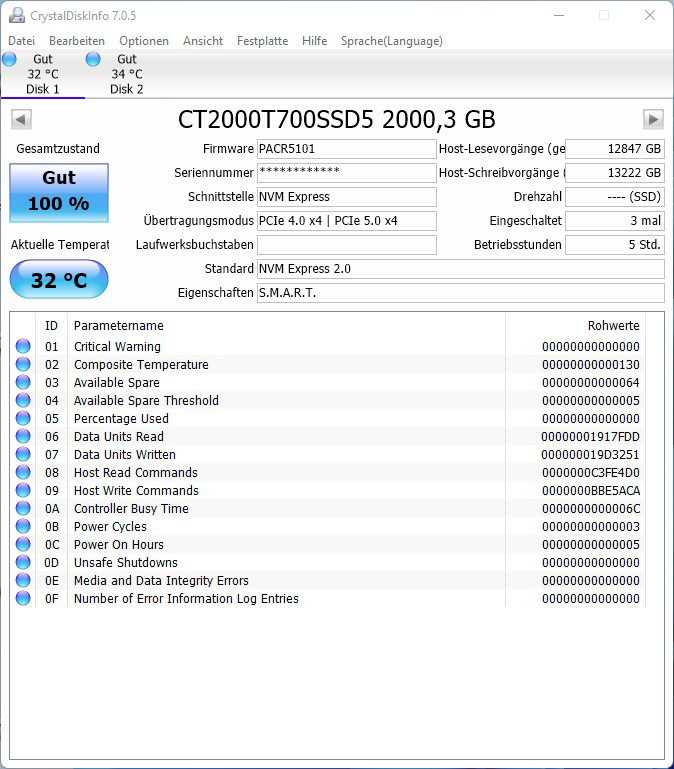The image size is (674, 769).
Task: Open the Festplatte menu
Action: (x=262, y=41)
